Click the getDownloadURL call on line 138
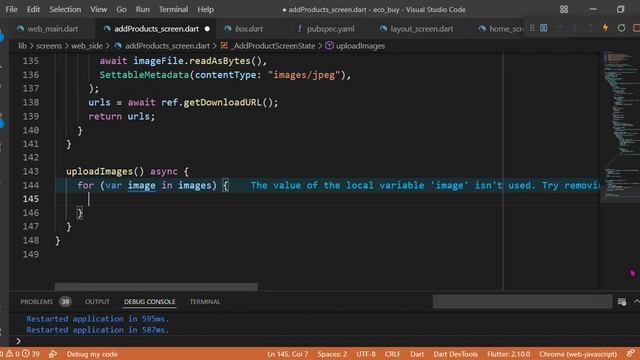640x360 pixels. pyautogui.click(x=222, y=102)
